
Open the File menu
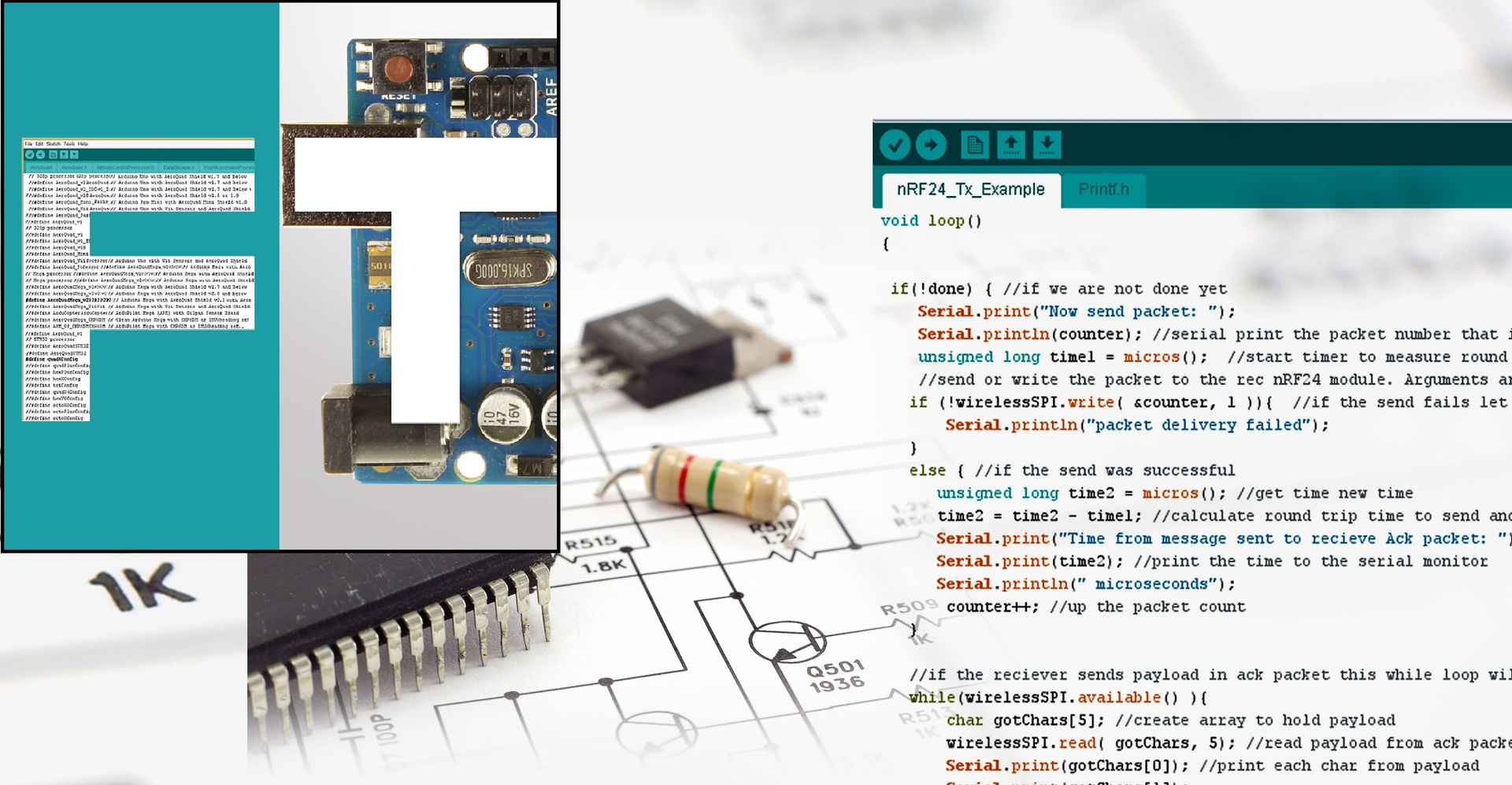coord(28,144)
